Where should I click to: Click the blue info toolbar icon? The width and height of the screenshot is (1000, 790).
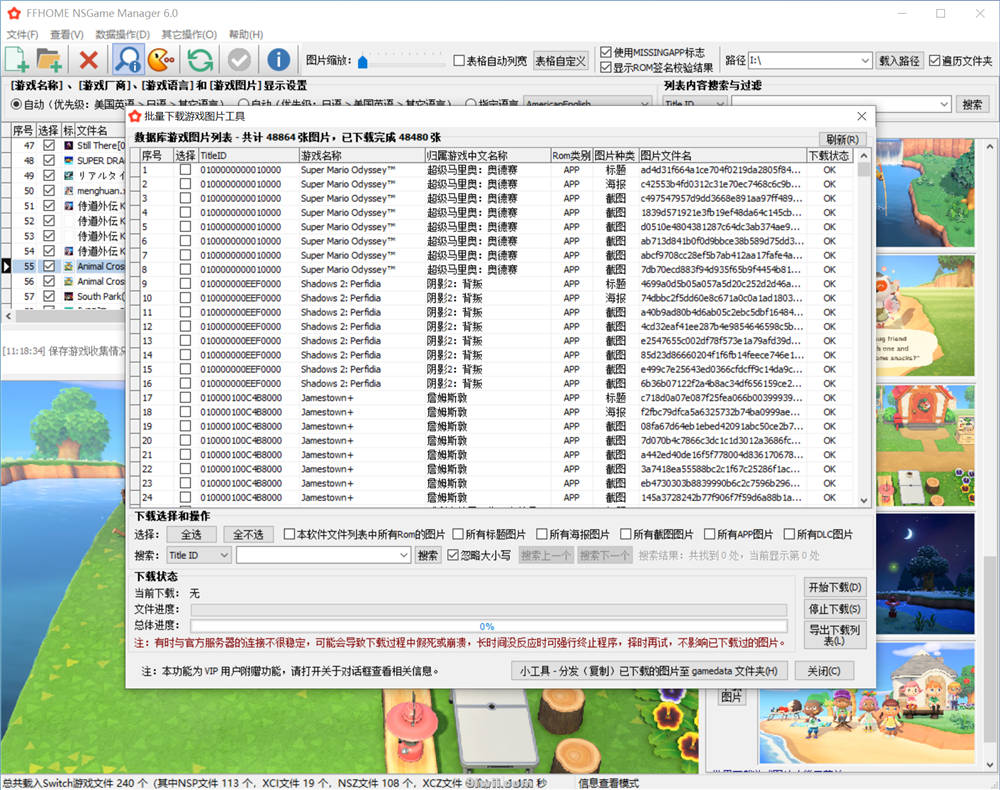coord(278,60)
